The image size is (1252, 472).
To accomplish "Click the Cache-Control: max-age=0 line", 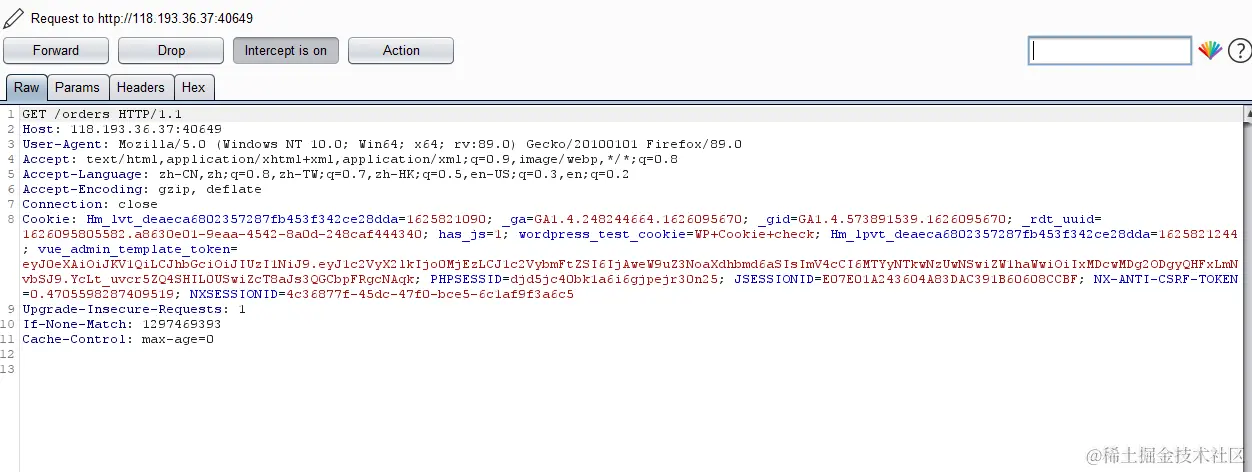I will [118, 339].
